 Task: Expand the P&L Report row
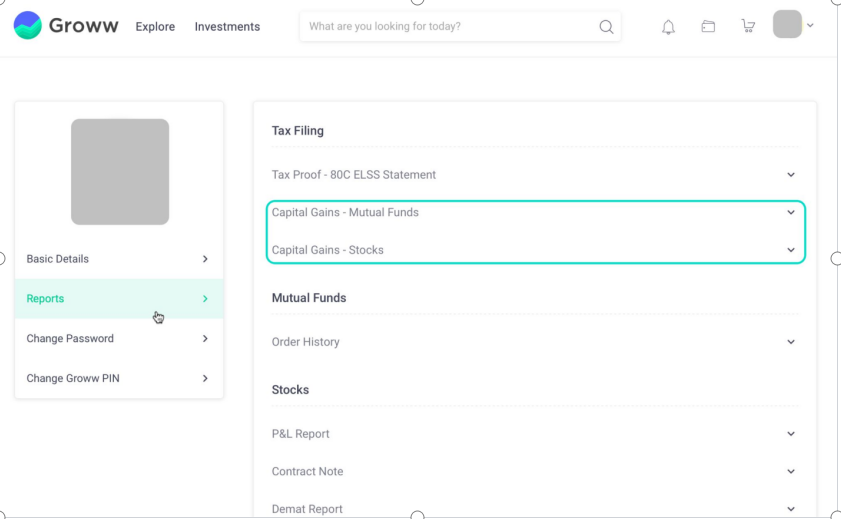535,434
